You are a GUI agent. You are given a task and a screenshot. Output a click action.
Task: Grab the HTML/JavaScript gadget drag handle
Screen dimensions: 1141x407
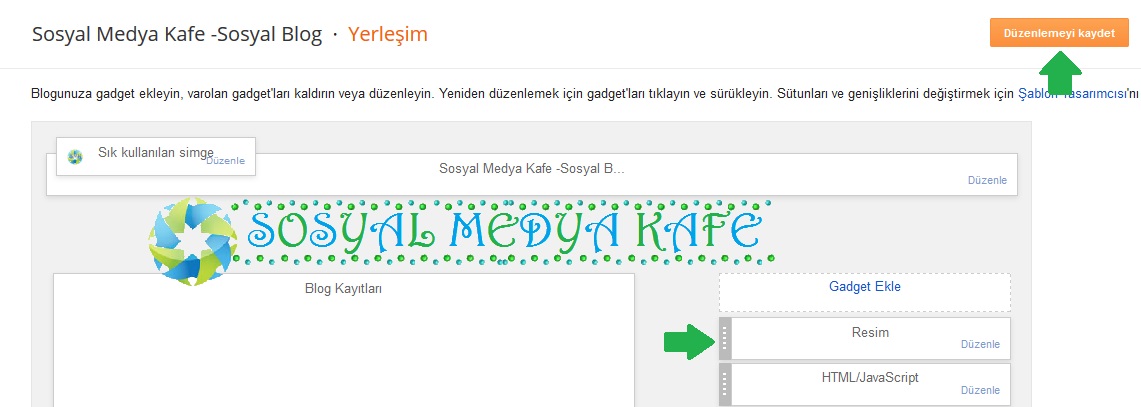pos(725,384)
